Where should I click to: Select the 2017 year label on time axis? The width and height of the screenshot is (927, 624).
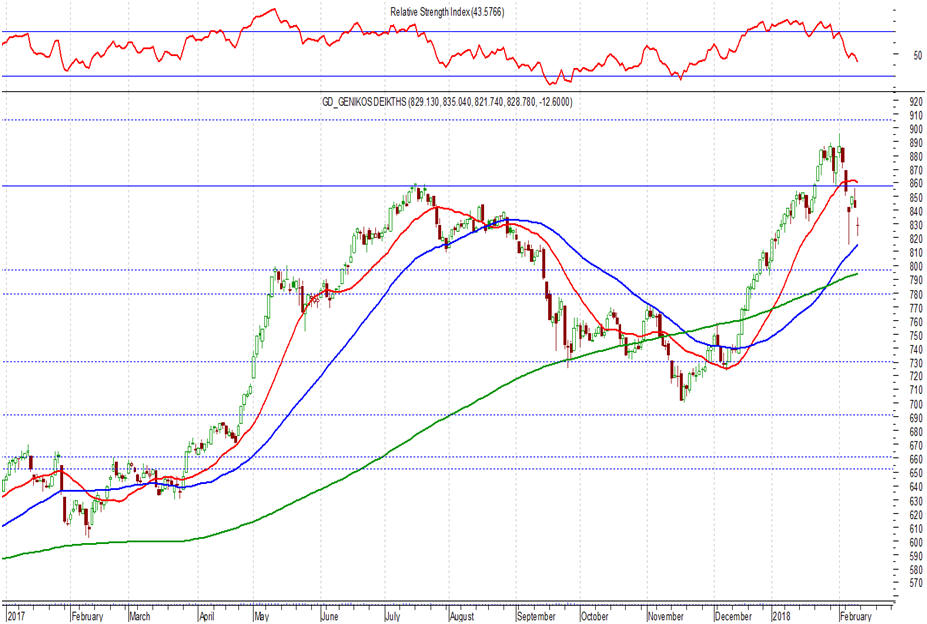point(16,616)
